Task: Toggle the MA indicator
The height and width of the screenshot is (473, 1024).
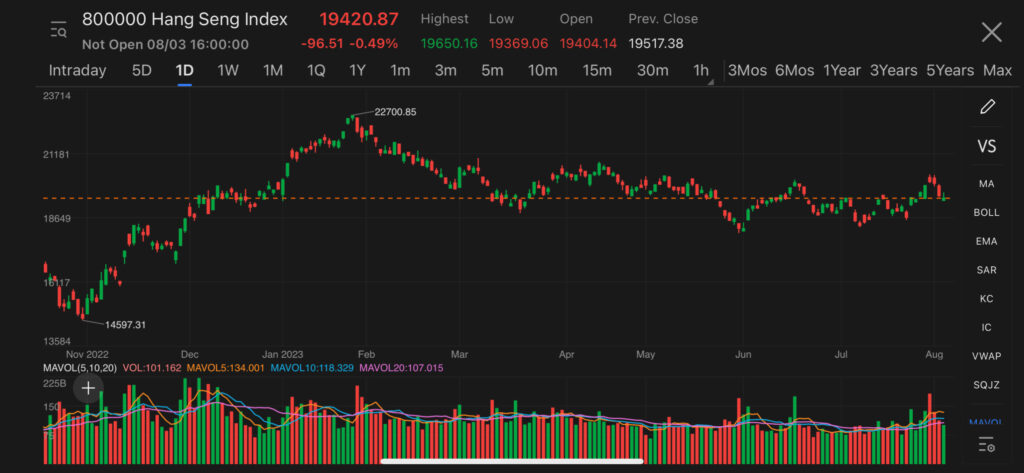Action: [x=986, y=184]
